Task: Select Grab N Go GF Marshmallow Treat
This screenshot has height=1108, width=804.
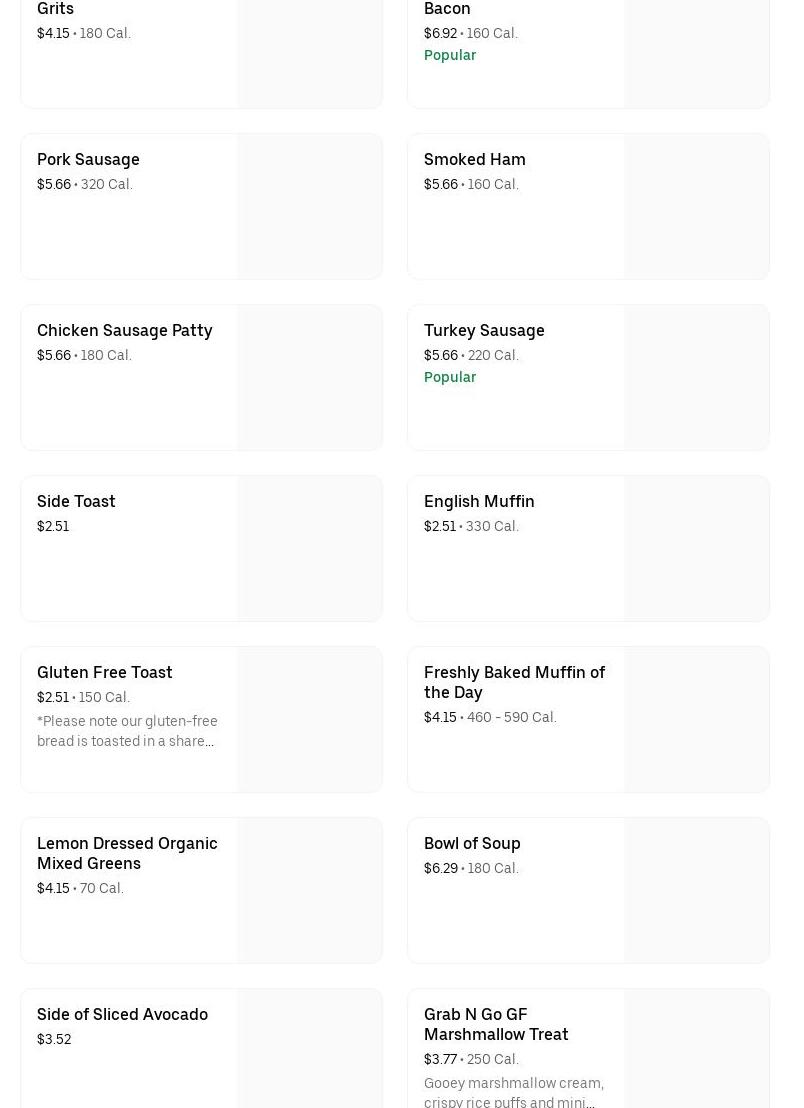Action: [496, 1024]
